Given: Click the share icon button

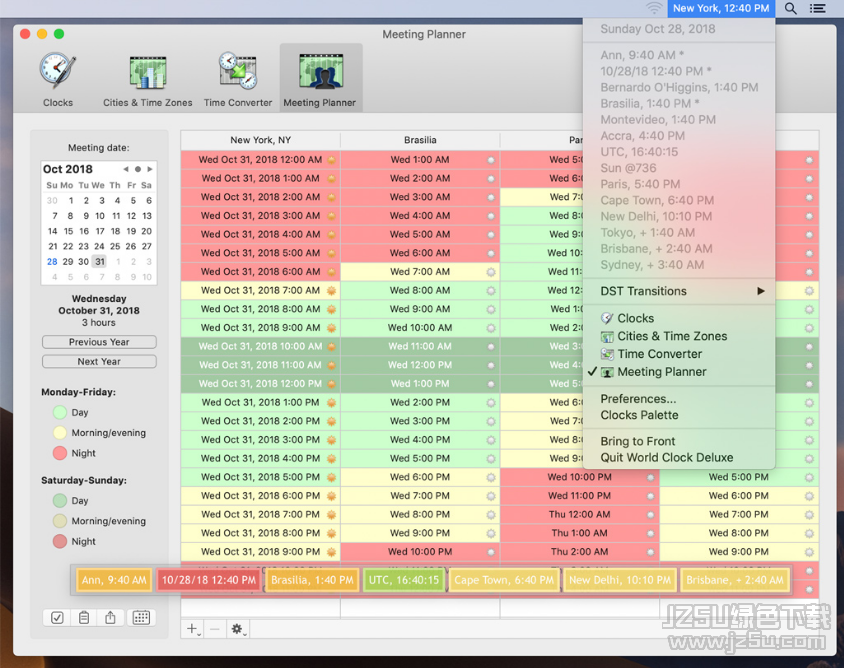Looking at the screenshot, I should 110,617.
